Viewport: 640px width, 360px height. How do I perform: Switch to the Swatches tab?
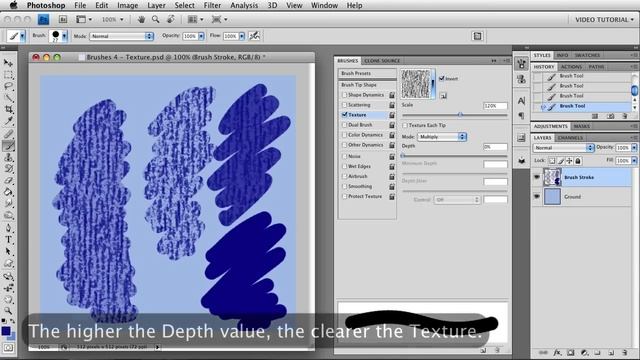click(x=587, y=55)
